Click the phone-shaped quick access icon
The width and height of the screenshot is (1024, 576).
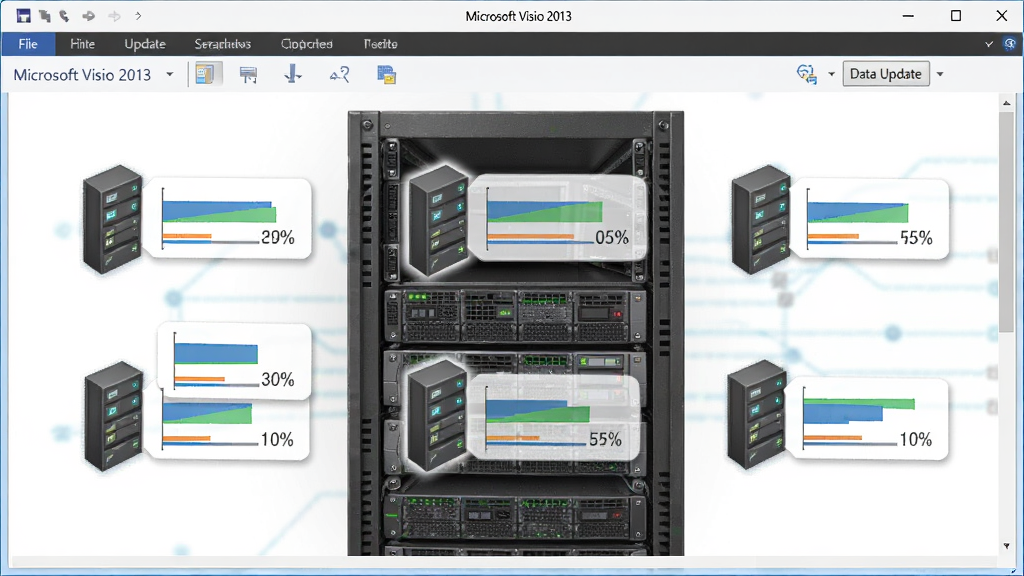point(64,16)
